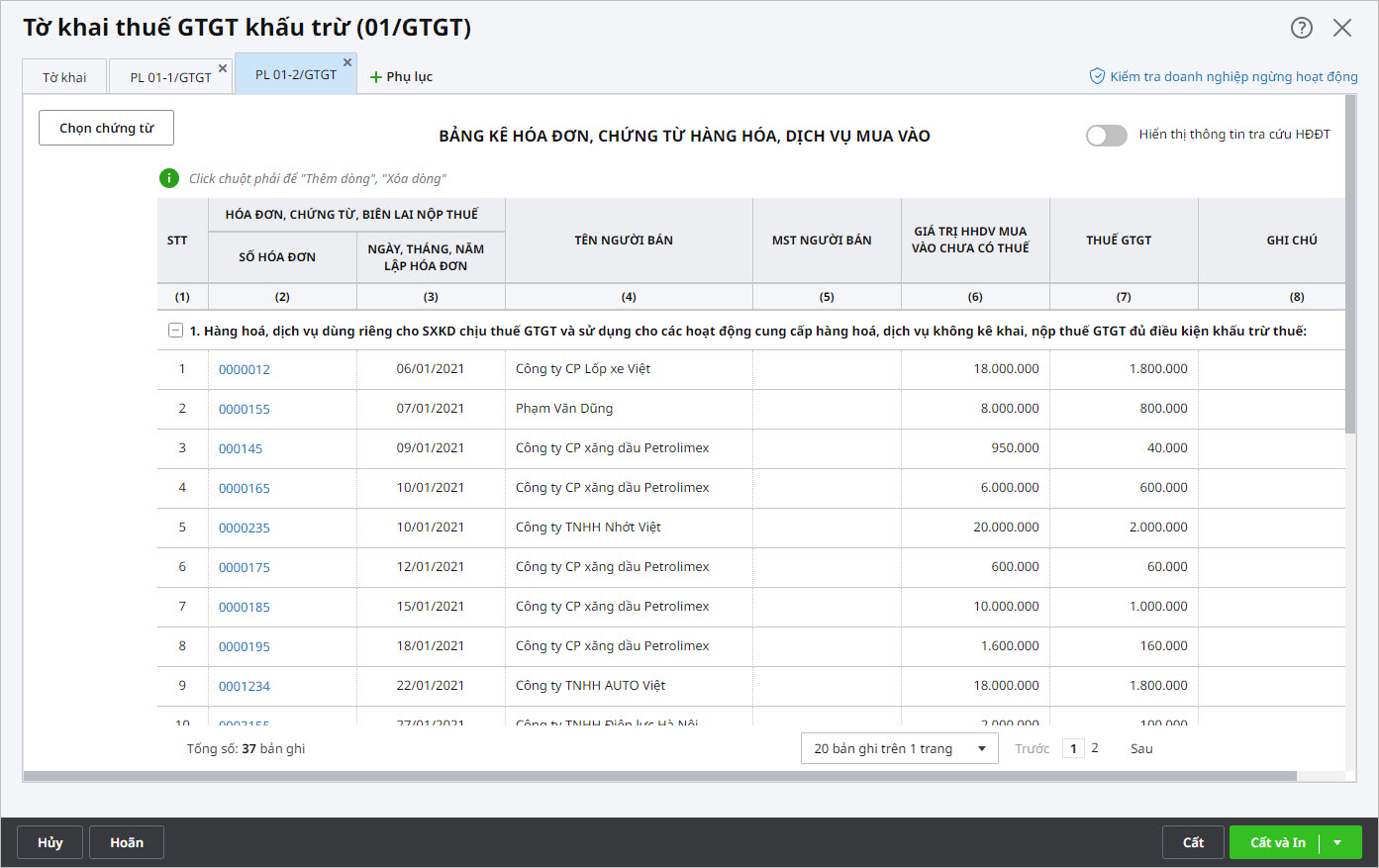Toggle Hiển thị thông tin tra cứu HĐĐT
This screenshot has height=868, width=1379.
pos(1106,136)
